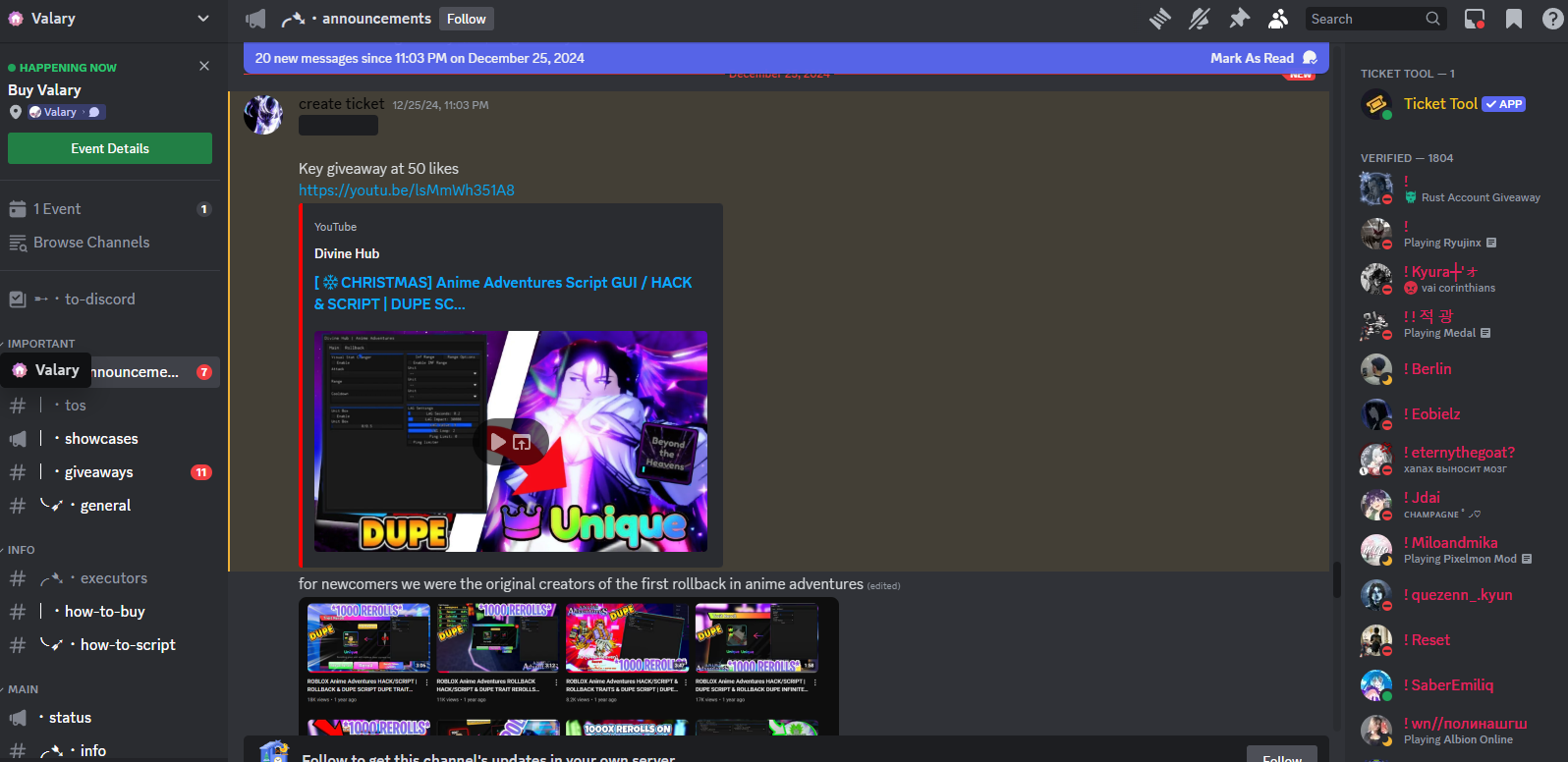The width and height of the screenshot is (1568, 762).
Task: Collapse the IMPORTANT category
Action: tap(41, 344)
